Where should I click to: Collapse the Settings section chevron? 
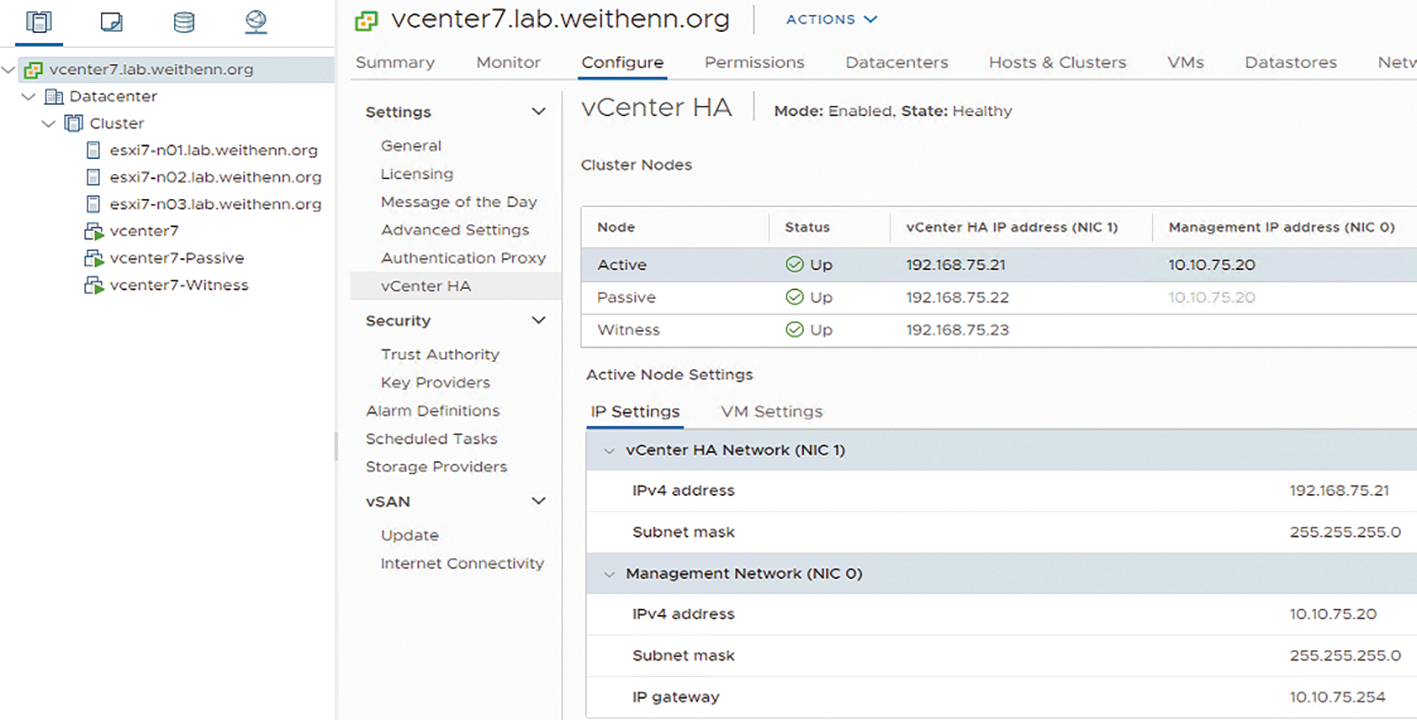pyautogui.click(x=538, y=112)
